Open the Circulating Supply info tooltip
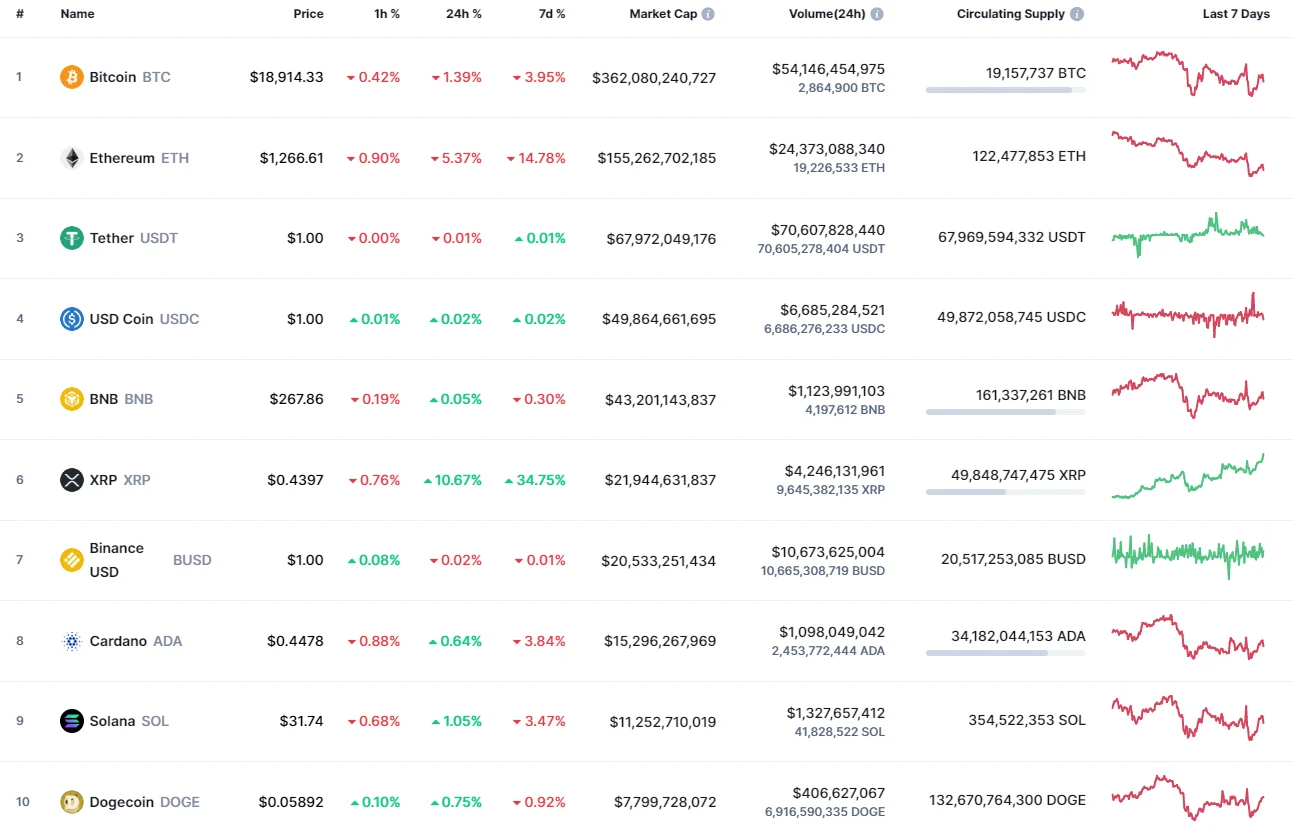Image resolution: width=1294 pixels, height=829 pixels. (1076, 14)
